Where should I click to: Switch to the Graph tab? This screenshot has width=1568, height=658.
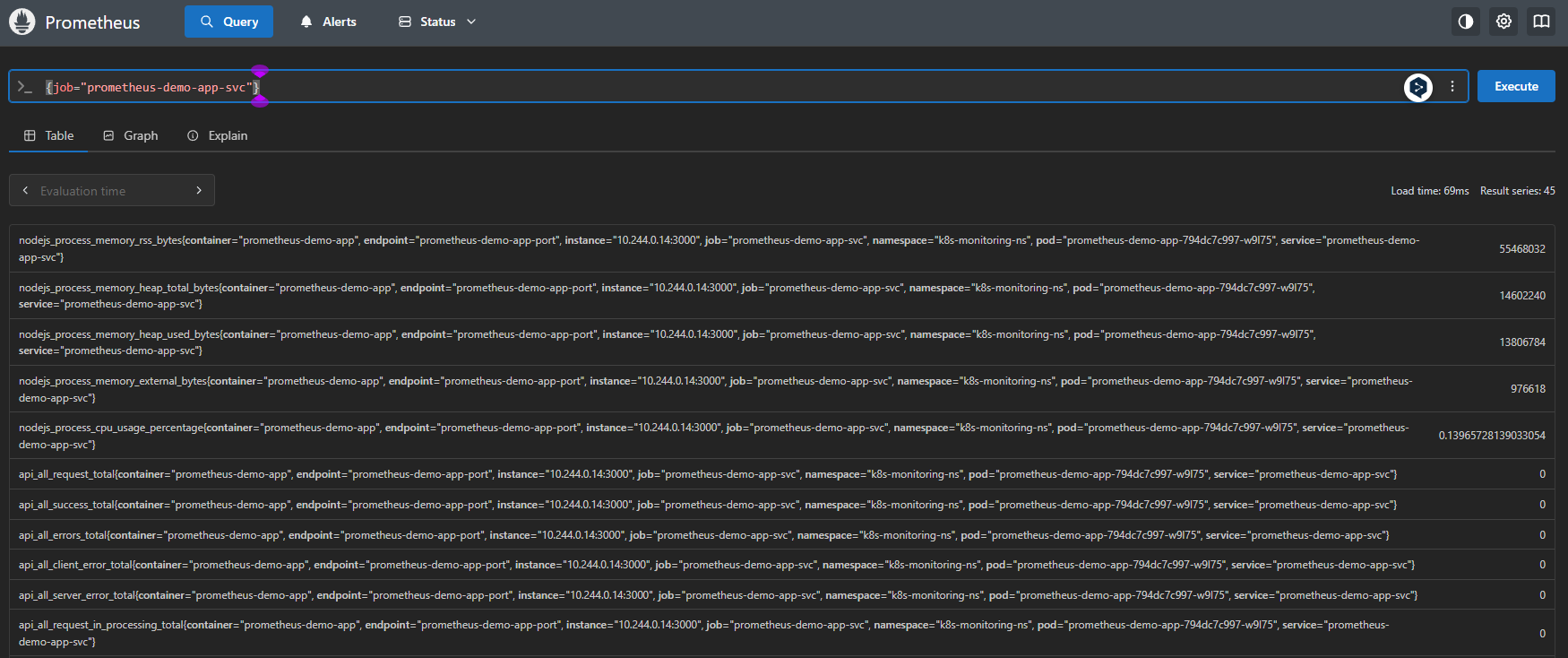point(131,135)
